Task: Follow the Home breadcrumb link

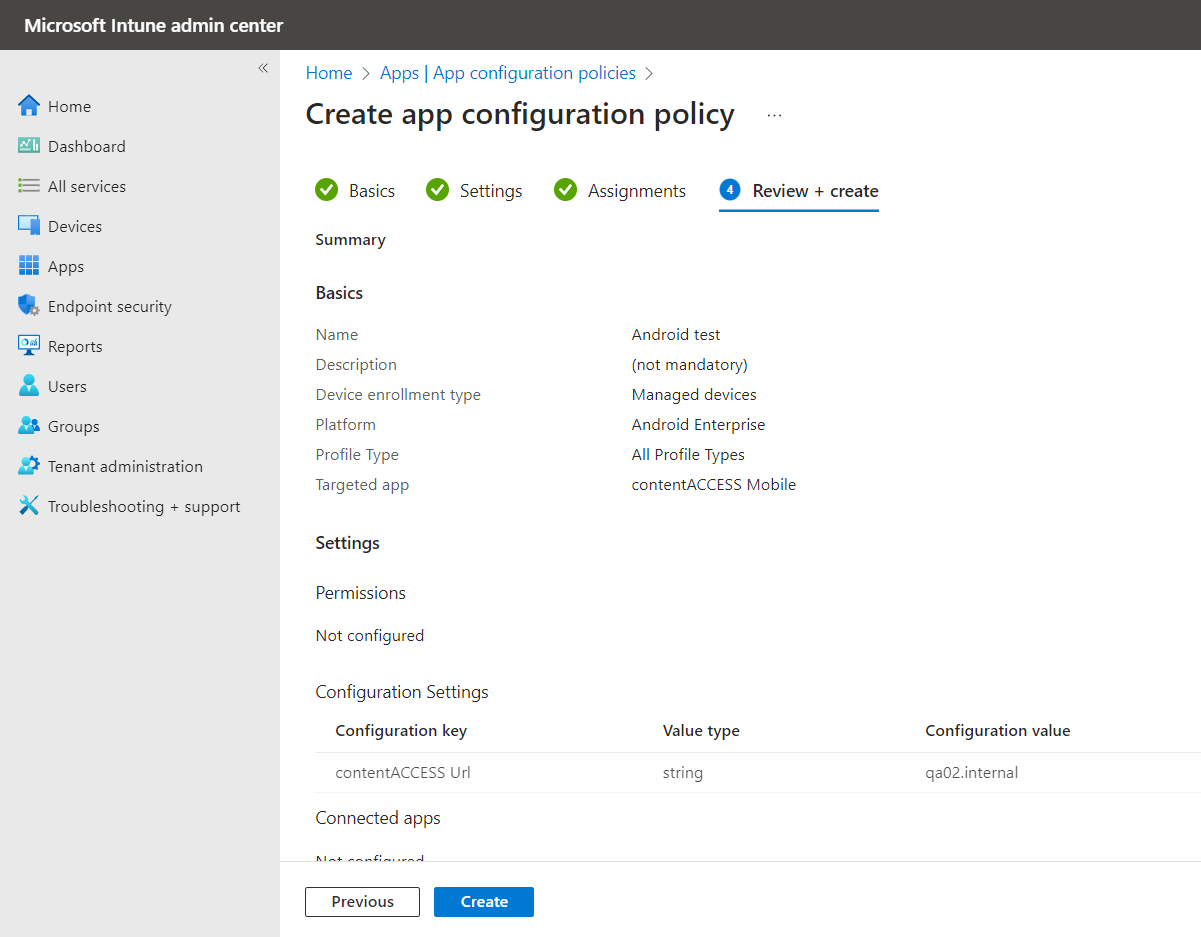Action: [329, 73]
